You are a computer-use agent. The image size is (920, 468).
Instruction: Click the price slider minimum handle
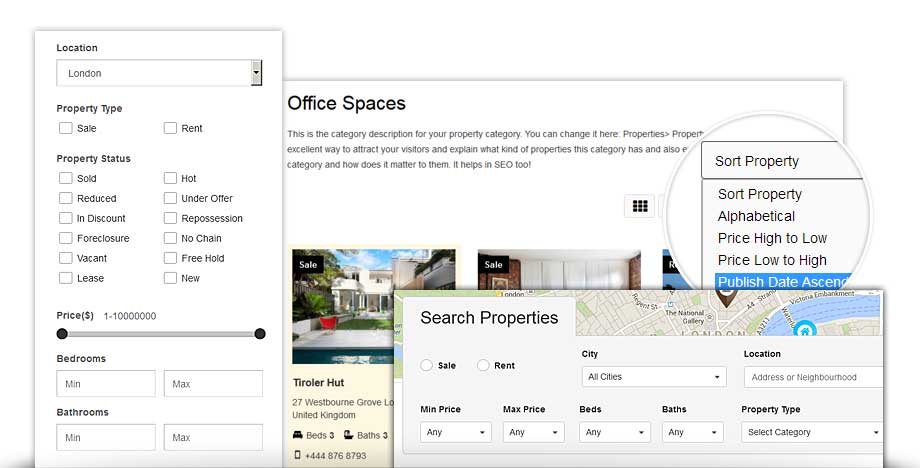point(62,334)
